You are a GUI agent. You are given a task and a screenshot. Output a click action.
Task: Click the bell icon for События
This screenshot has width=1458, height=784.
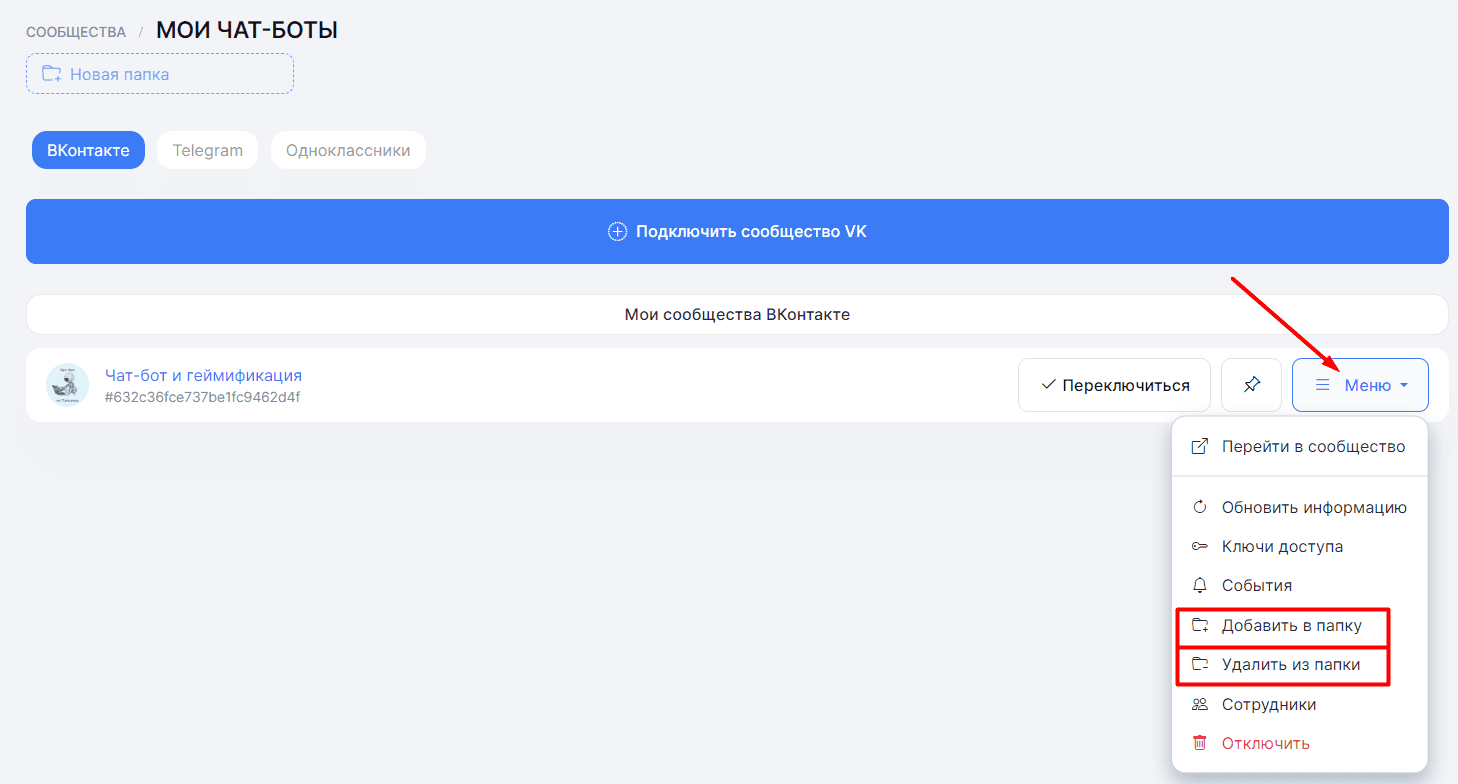click(1200, 586)
